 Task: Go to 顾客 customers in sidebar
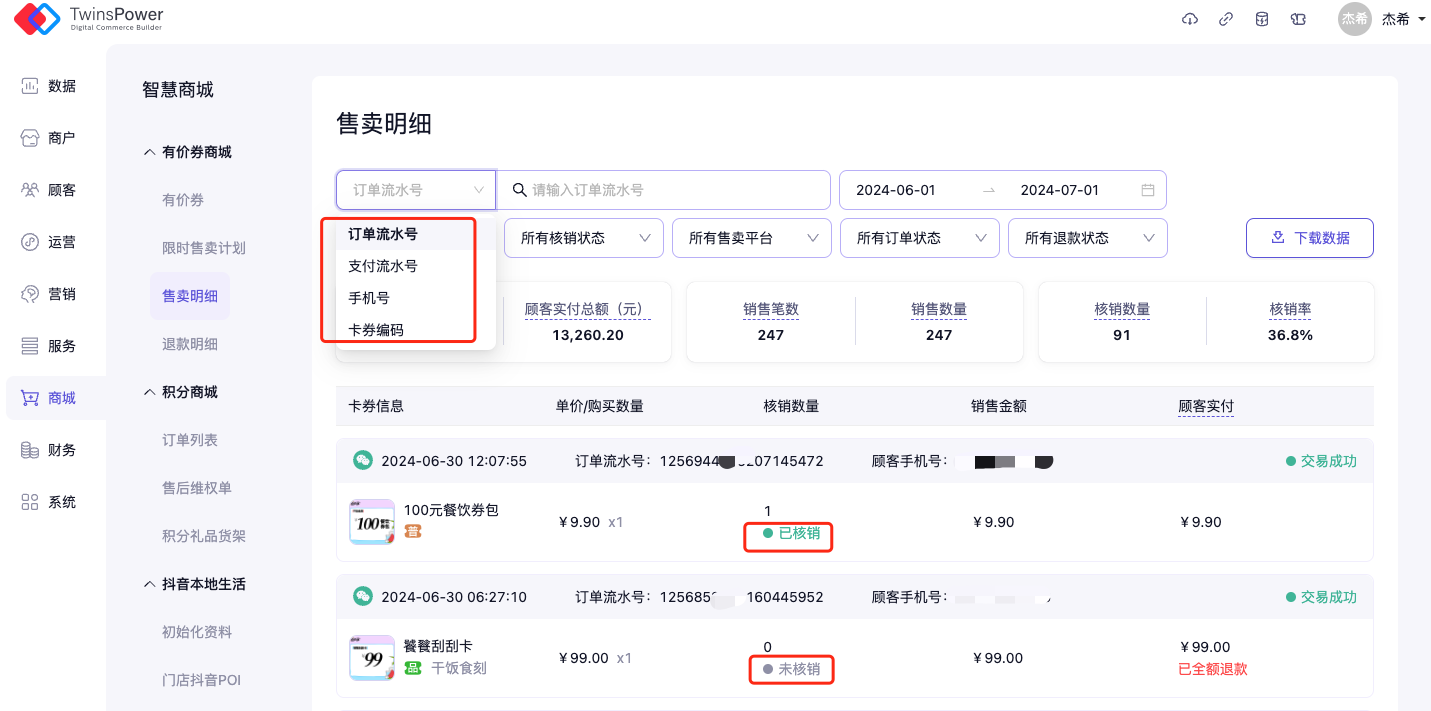click(50, 190)
